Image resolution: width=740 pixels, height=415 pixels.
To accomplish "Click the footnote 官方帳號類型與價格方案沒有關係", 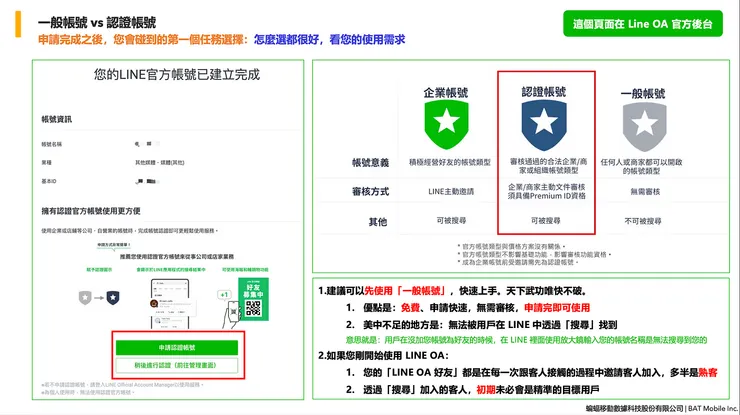I will click(x=511, y=246).
